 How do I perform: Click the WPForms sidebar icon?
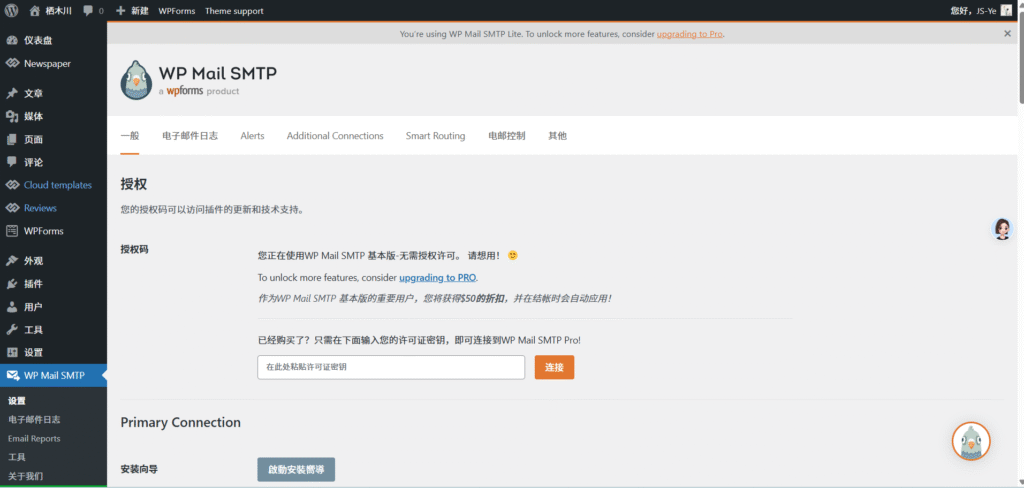pos(12,231)
